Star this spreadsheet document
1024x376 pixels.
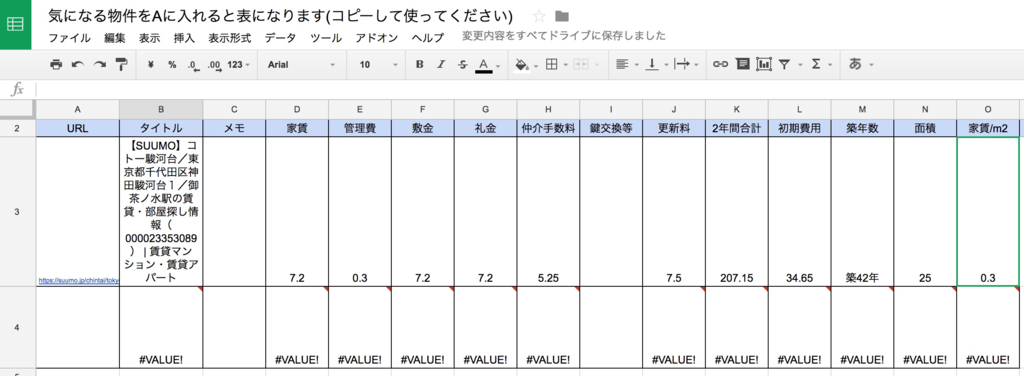[x=539, y=16]
